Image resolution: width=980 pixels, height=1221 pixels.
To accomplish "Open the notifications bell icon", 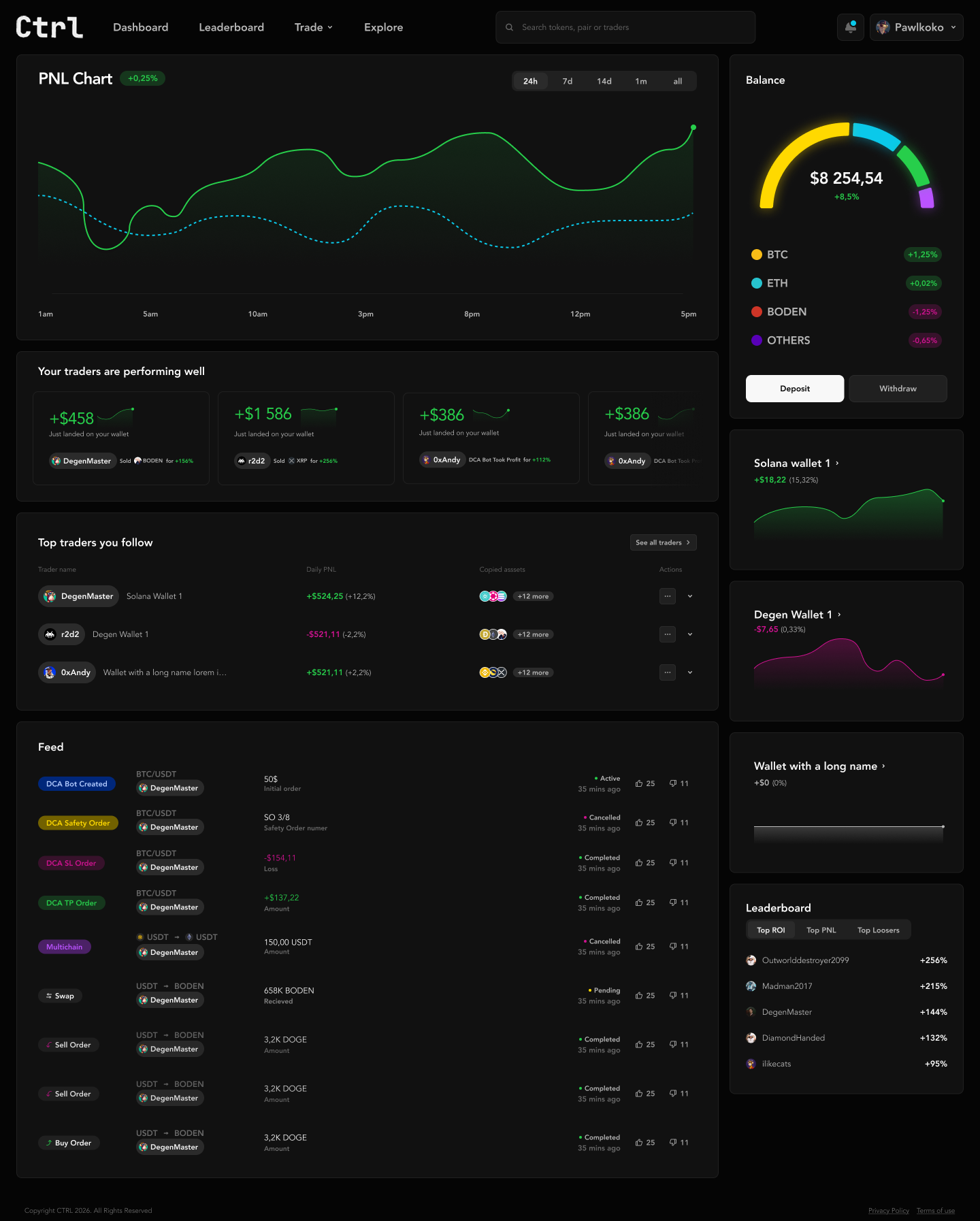I will click(850, 27).
